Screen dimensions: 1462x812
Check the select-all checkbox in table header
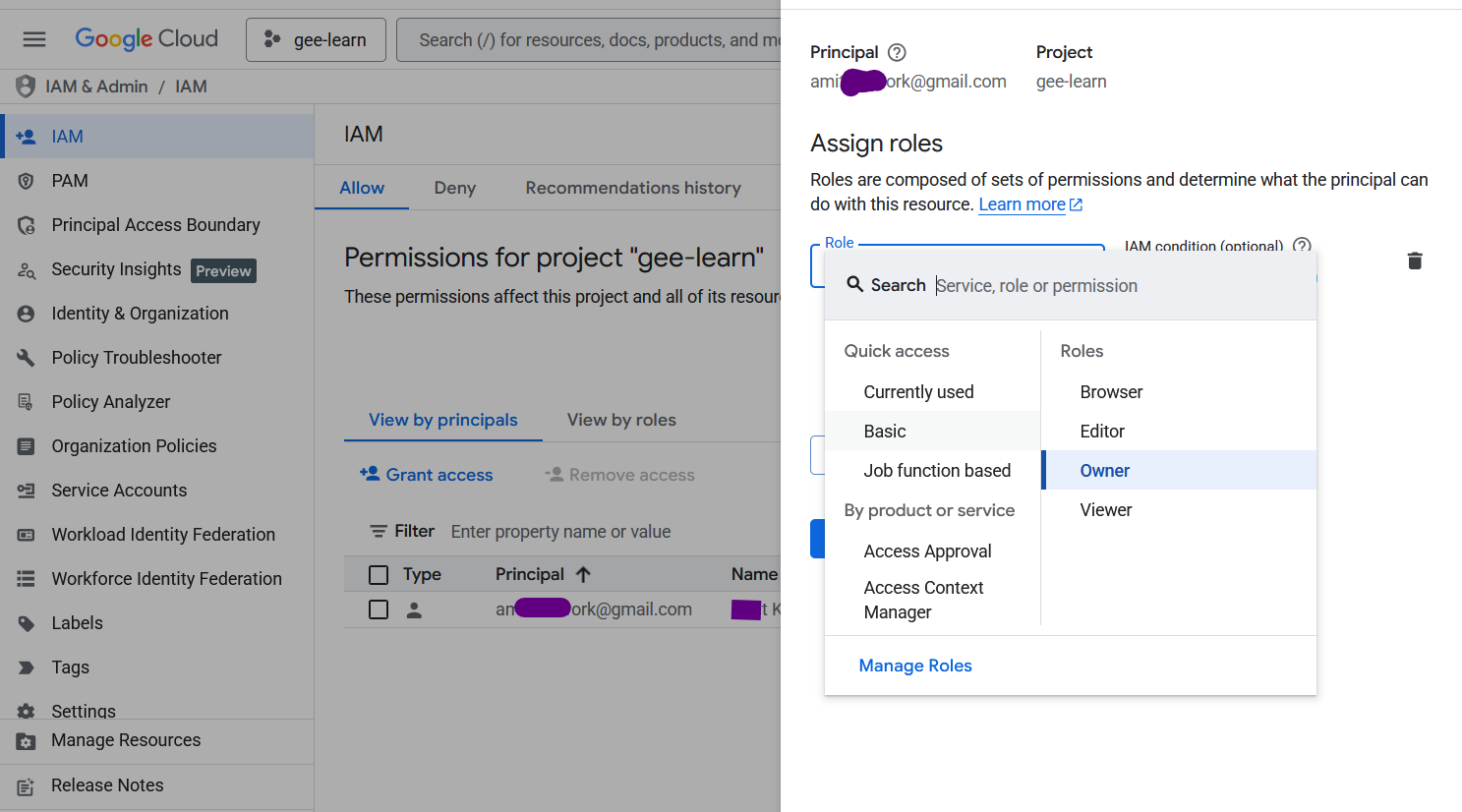[x=379, y=573]
